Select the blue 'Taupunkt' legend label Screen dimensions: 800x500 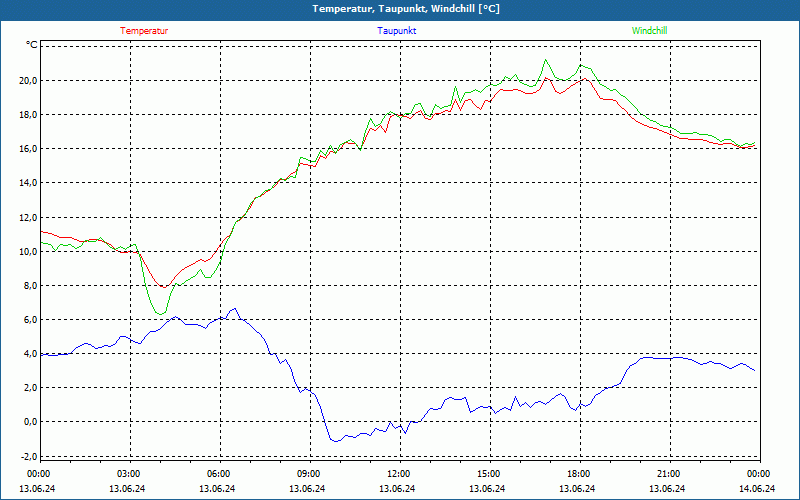tap(396, 31)
